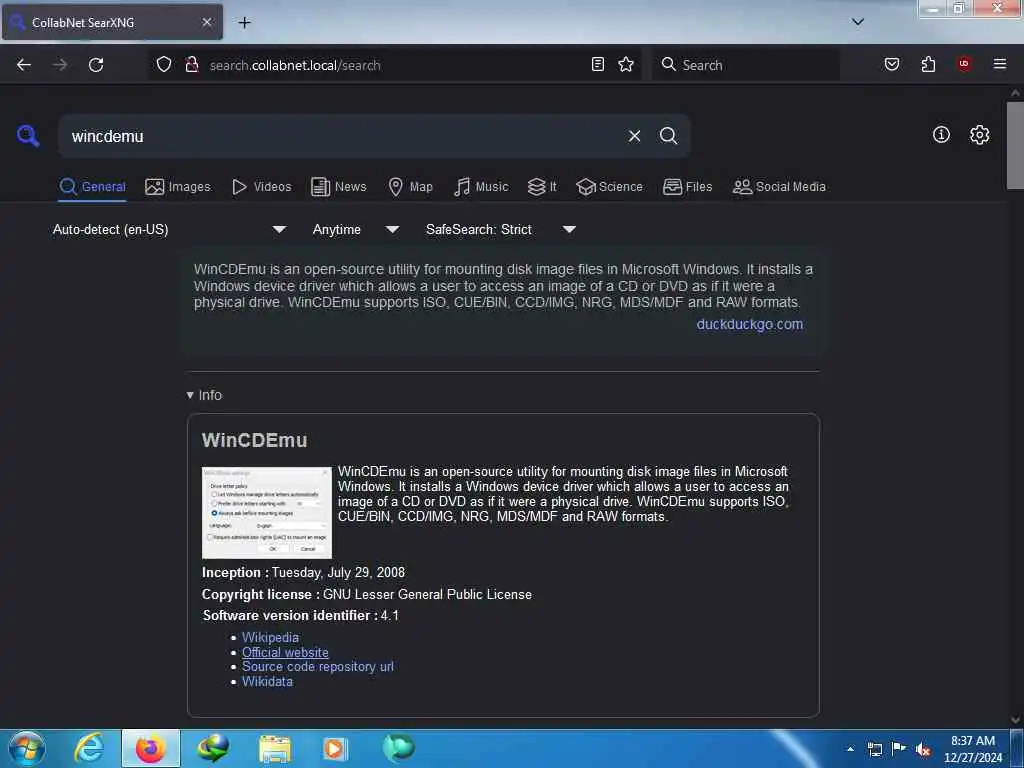List all tabs dropdown arrow

point(857,22)
